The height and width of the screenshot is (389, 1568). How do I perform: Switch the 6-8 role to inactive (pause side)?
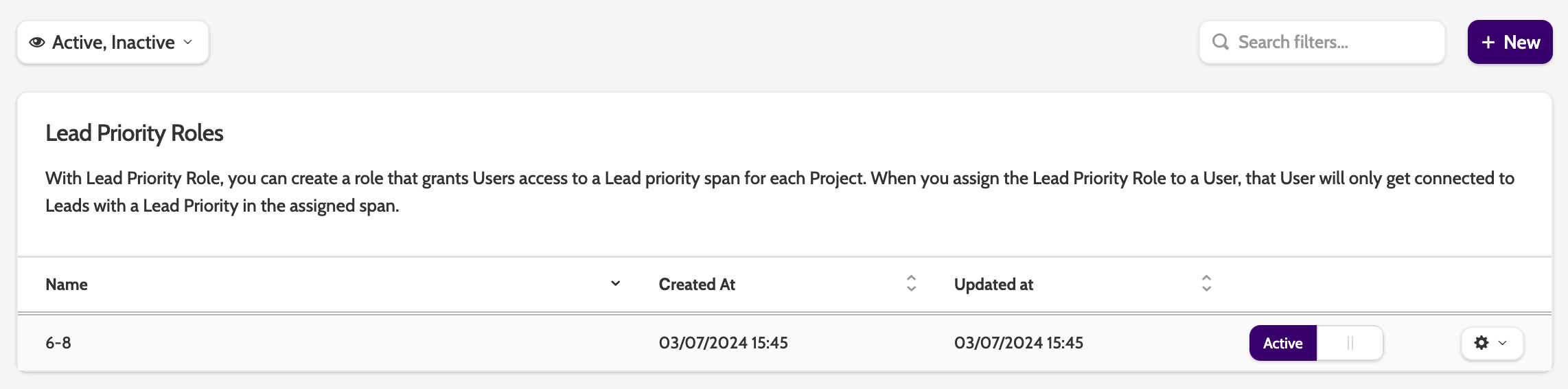pos(1350,343)
